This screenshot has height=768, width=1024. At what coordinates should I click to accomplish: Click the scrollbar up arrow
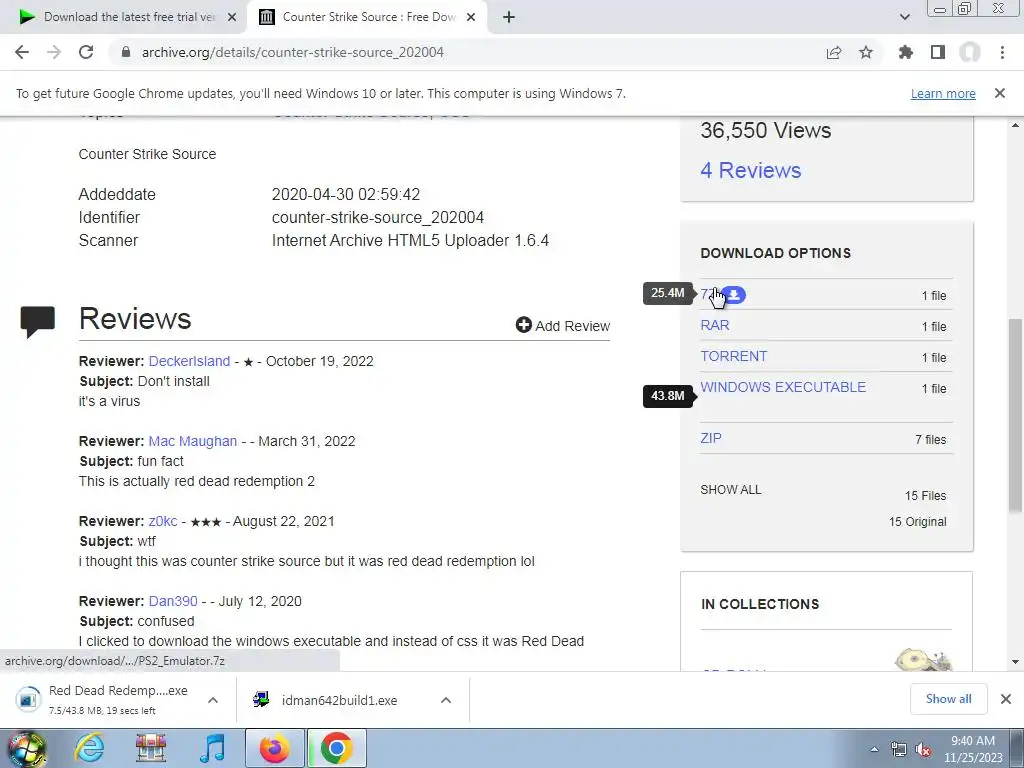pos(1016,125)
